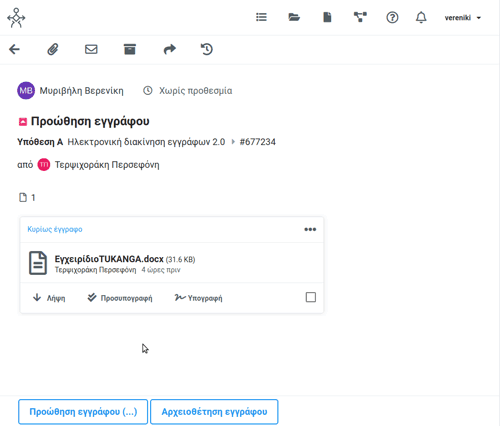Open the task list icon in header
This screenshot has width=500, height=426.
point(261,17)
